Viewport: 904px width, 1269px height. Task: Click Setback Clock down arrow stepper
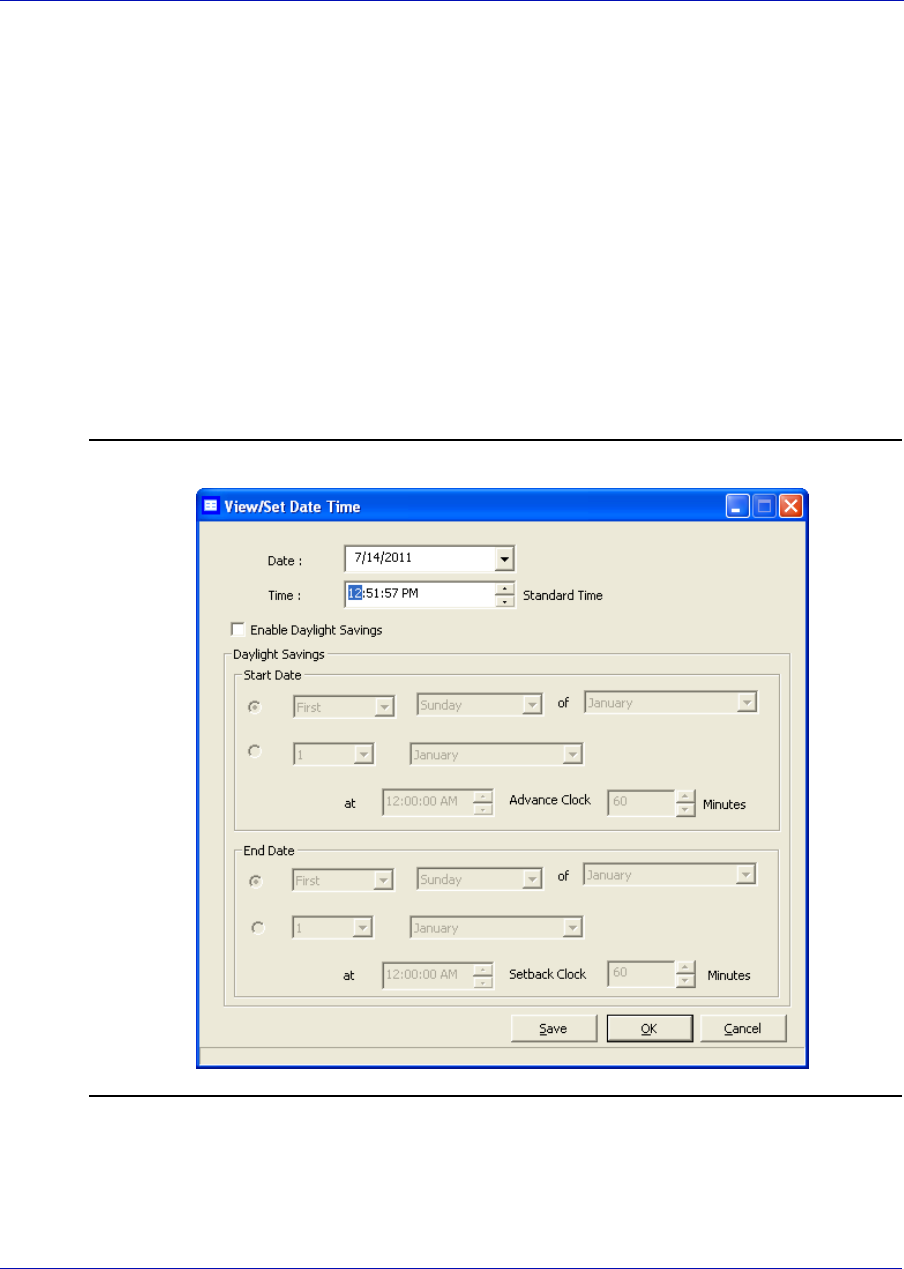(x=685, y=981)
